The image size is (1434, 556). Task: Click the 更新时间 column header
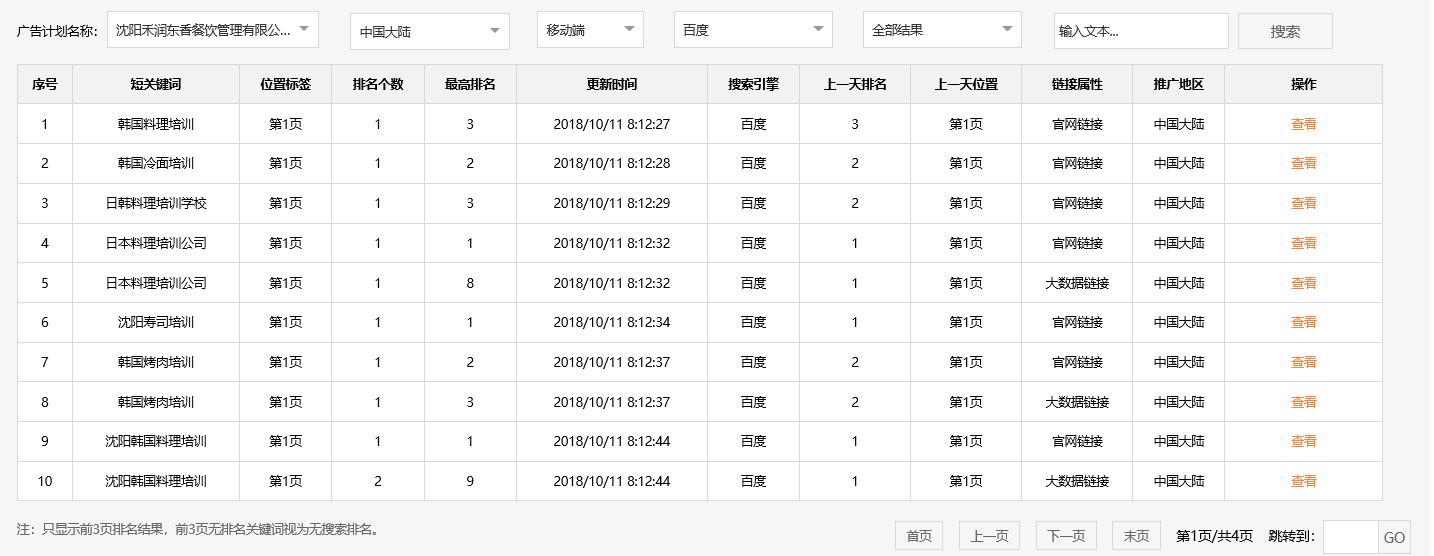(x=611, y=84)
